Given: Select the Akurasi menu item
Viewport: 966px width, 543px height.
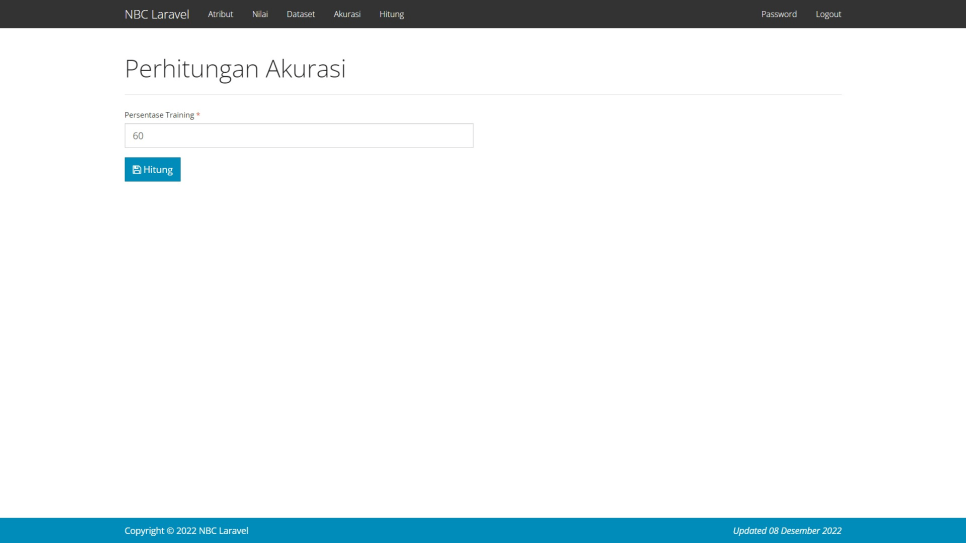Looking at the screenshot, I should pyautogui.click(x=347, y=14).
